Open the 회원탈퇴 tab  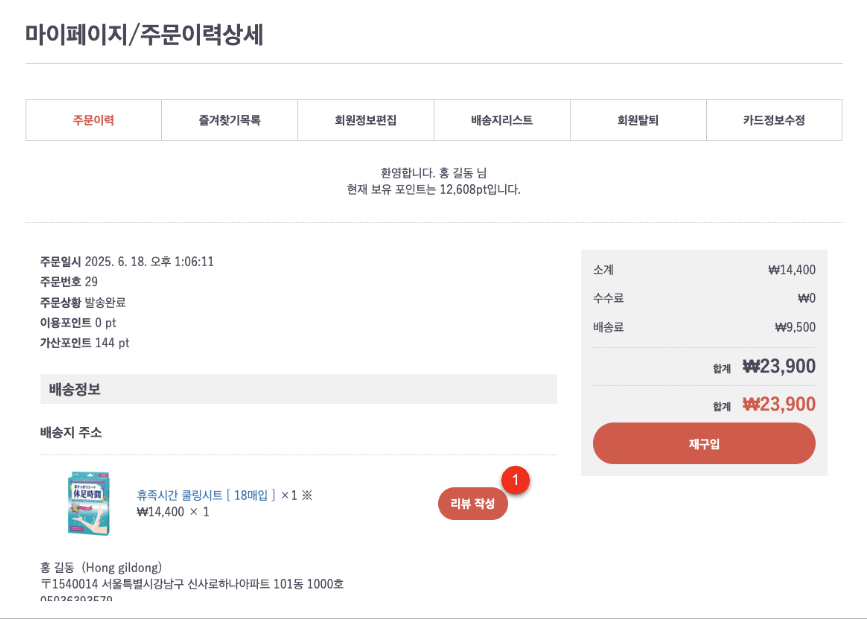(638, 120)
